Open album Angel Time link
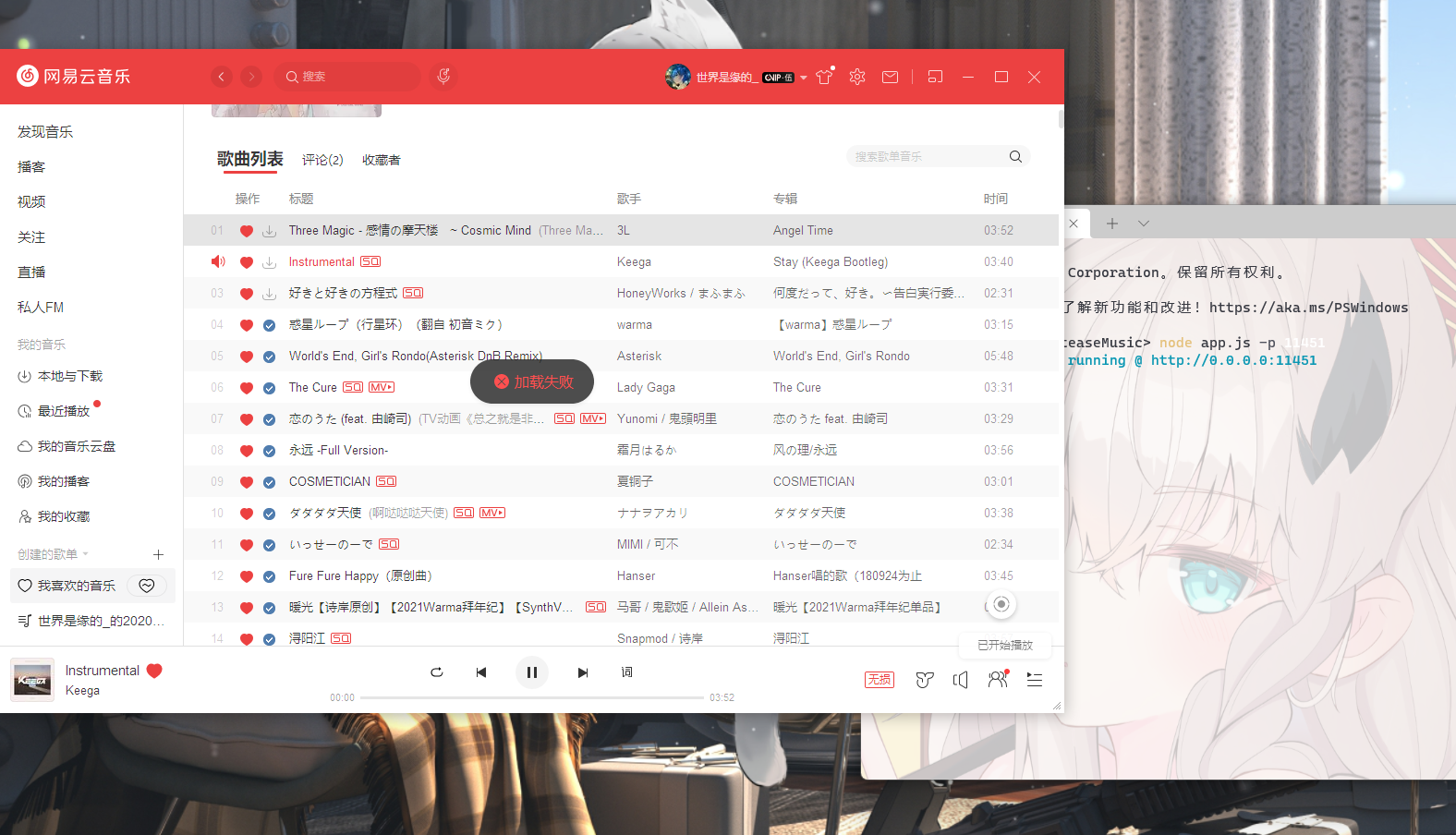The image size is (1456, 835). pyautogui.click(x=803, y=231)
